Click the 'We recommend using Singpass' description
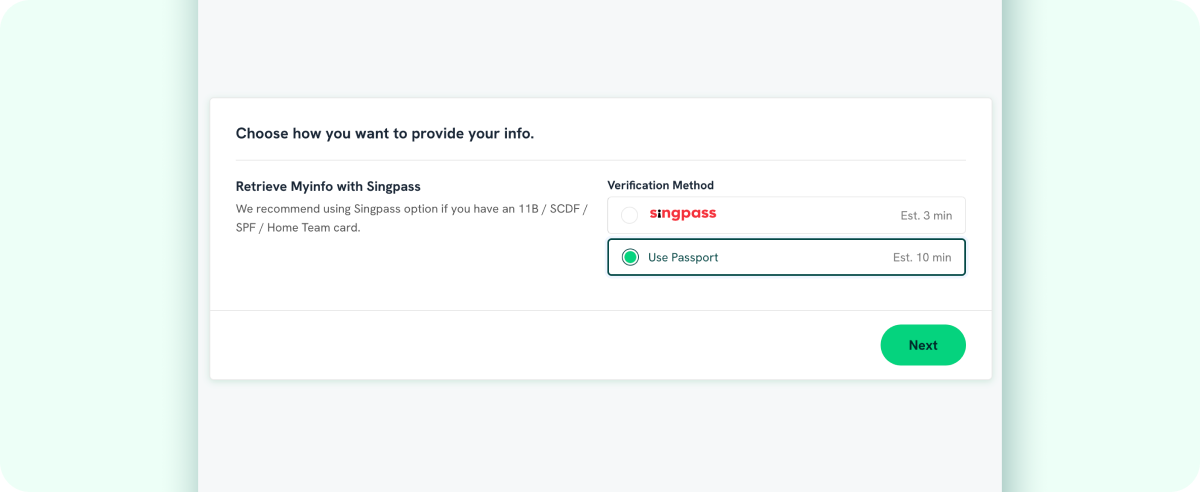Image resolution: width=1200 pixels, height=492 pixels. point(411,218)
